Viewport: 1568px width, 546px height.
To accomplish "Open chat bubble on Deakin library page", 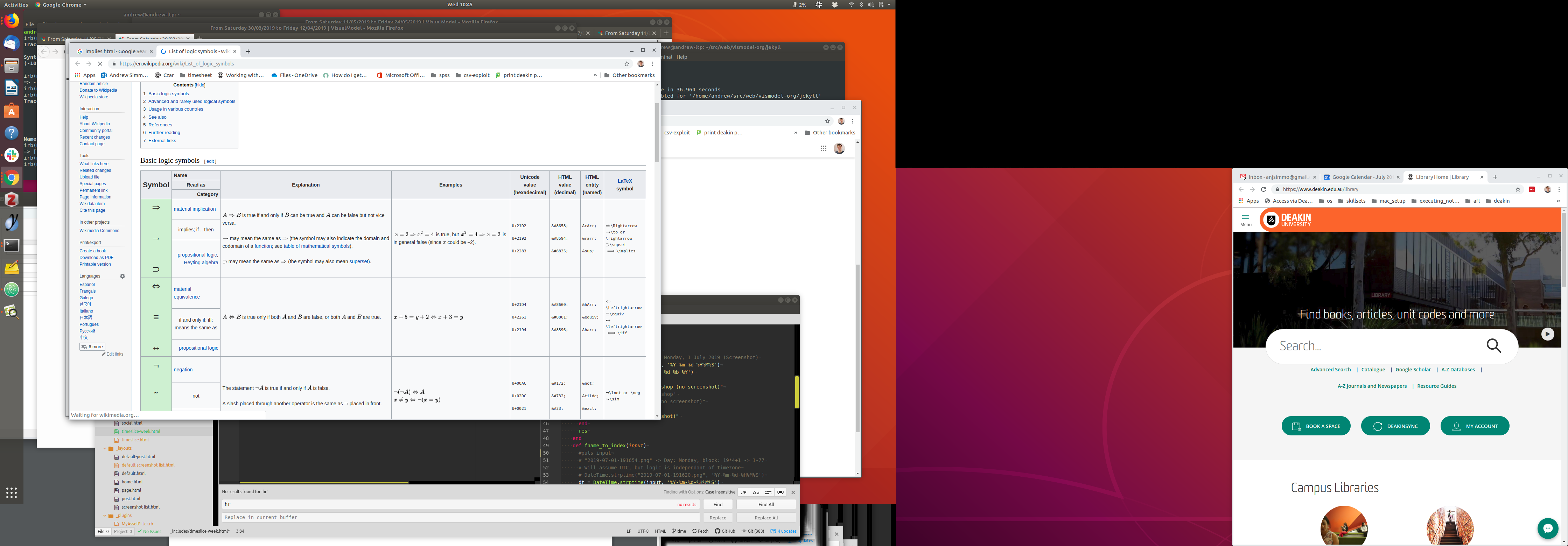I will (1547, 528).
